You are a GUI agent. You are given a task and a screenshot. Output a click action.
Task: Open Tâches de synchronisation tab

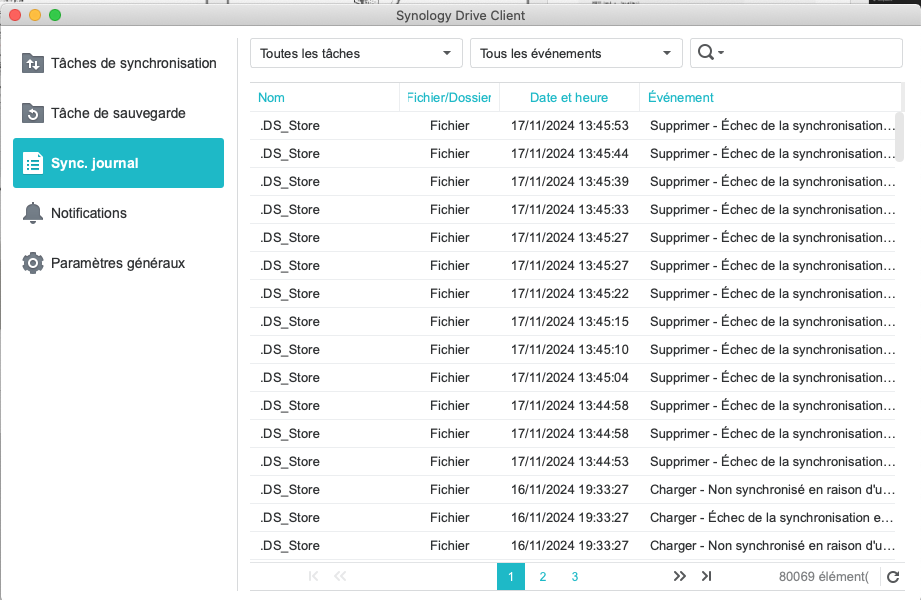133,63
